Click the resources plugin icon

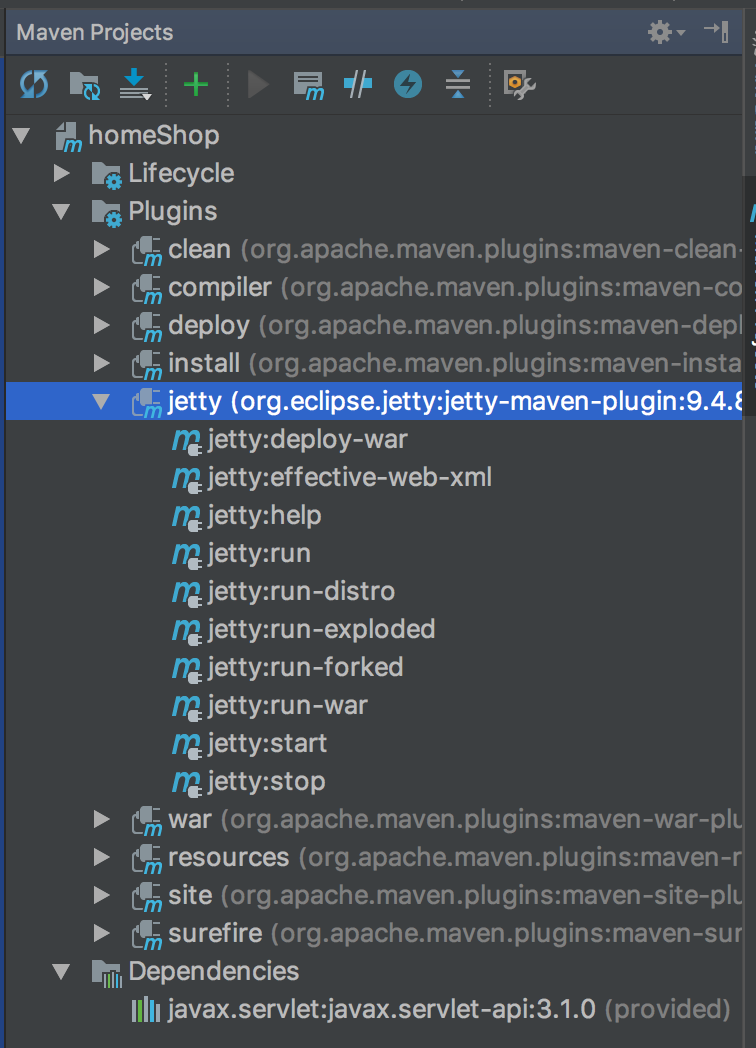pos(146,858)
